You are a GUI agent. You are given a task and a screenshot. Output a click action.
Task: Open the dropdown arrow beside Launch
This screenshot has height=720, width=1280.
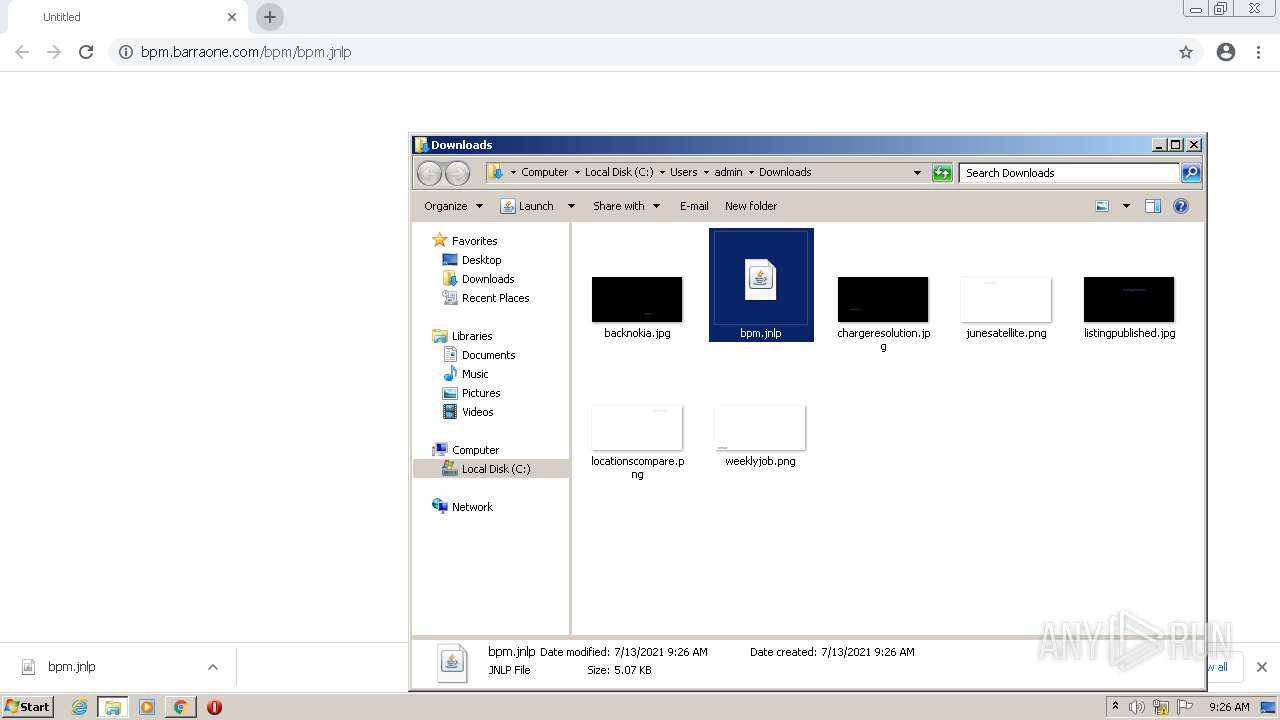pos(571,206)
